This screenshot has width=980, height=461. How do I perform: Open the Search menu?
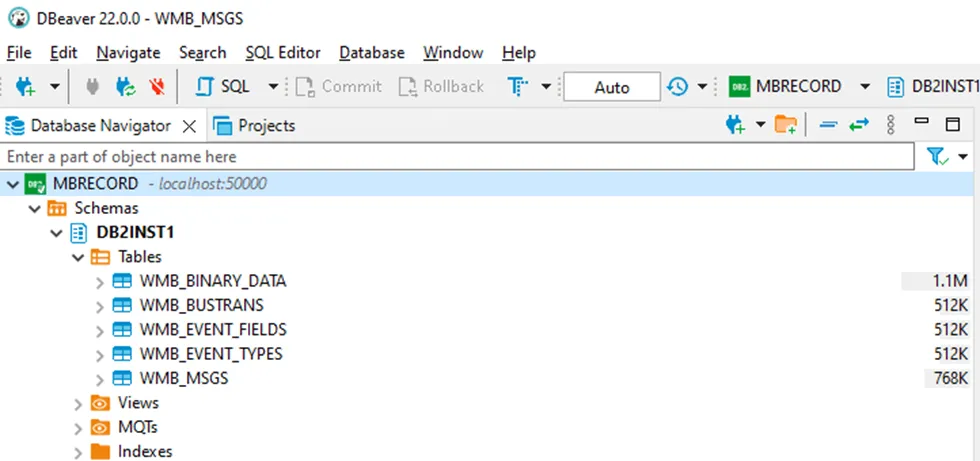(x=202, y=52)
